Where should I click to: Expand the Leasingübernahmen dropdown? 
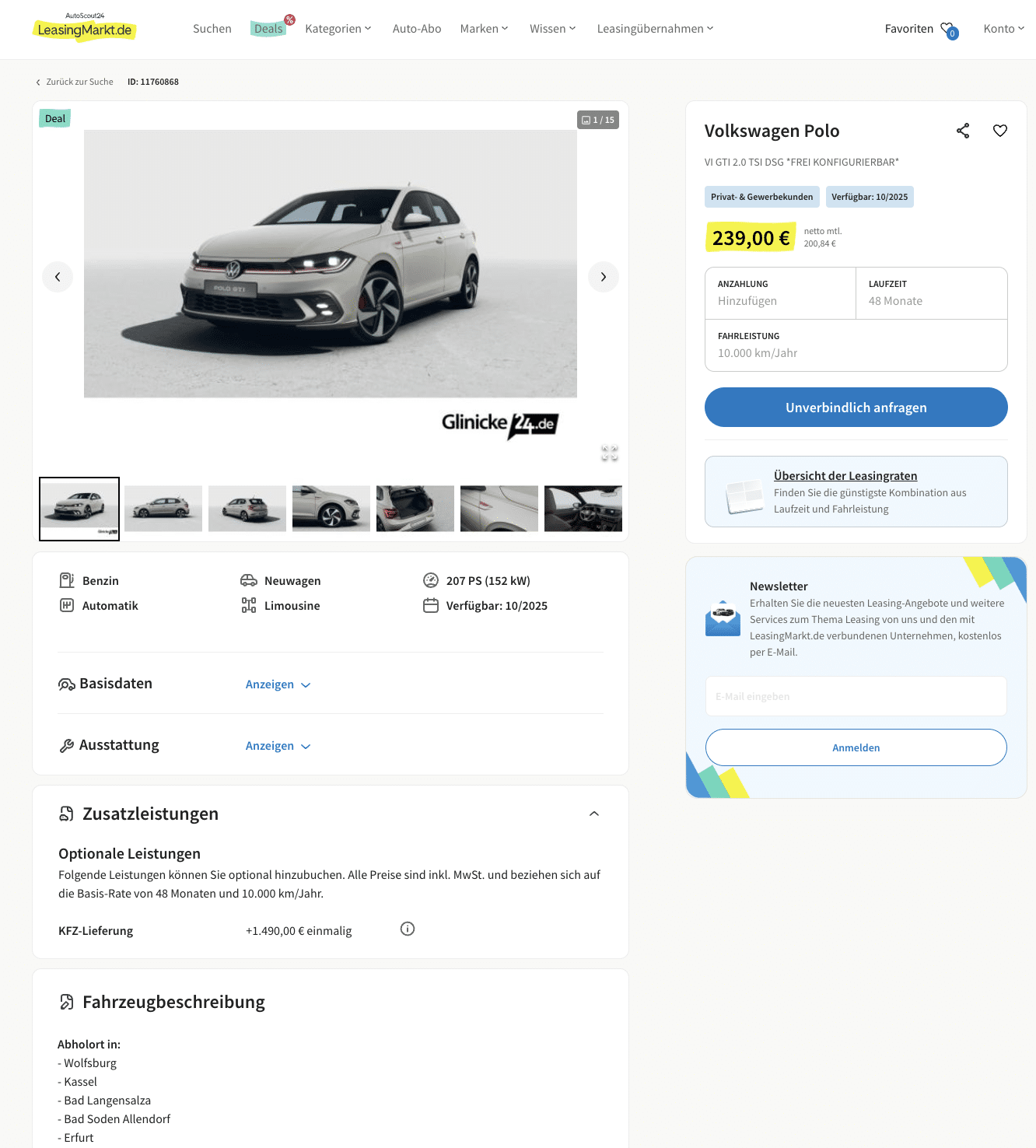[656, 29]
